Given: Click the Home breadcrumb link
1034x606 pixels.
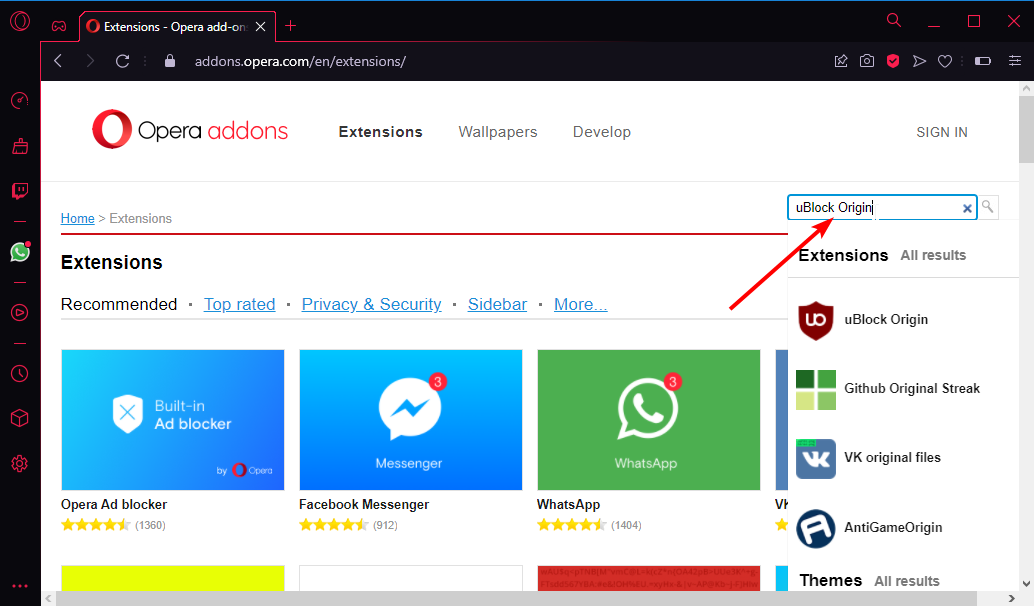Looking at the screenshot, I should coord(78,218).
